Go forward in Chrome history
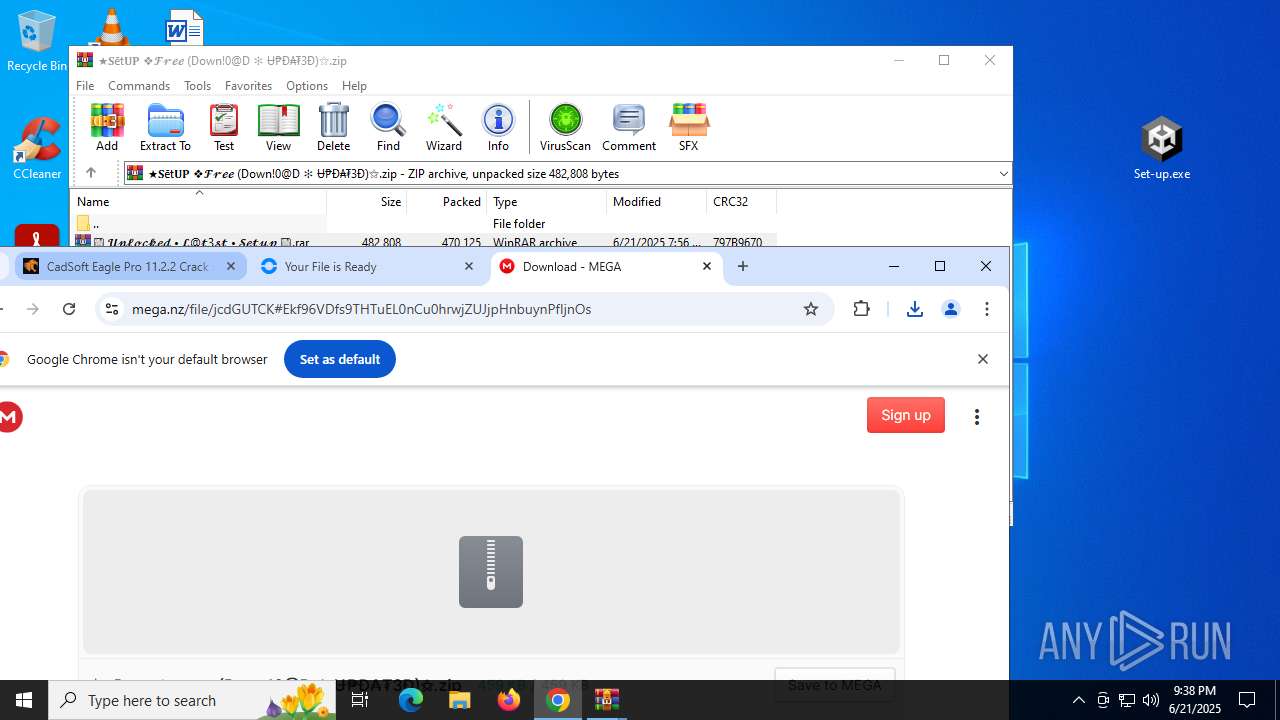This screenshot has width=1280, height=720. (x=33, y=309)
